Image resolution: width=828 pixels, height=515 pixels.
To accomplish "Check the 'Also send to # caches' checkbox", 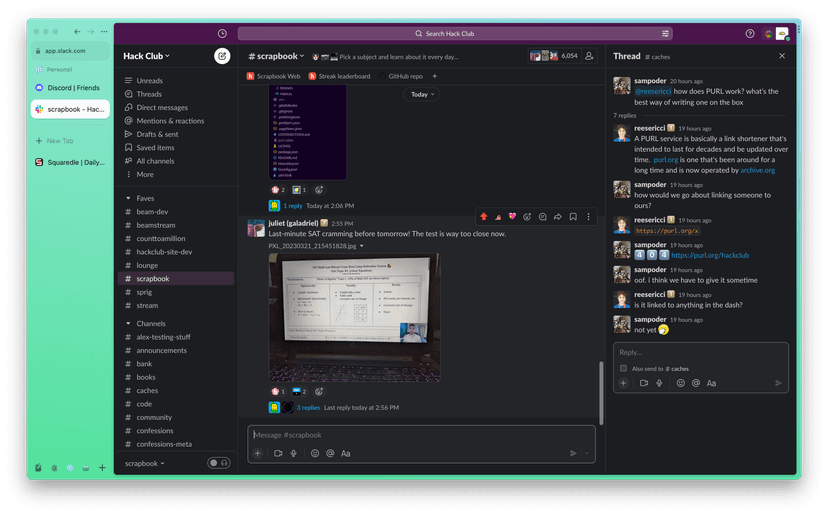I will point(623,368).
